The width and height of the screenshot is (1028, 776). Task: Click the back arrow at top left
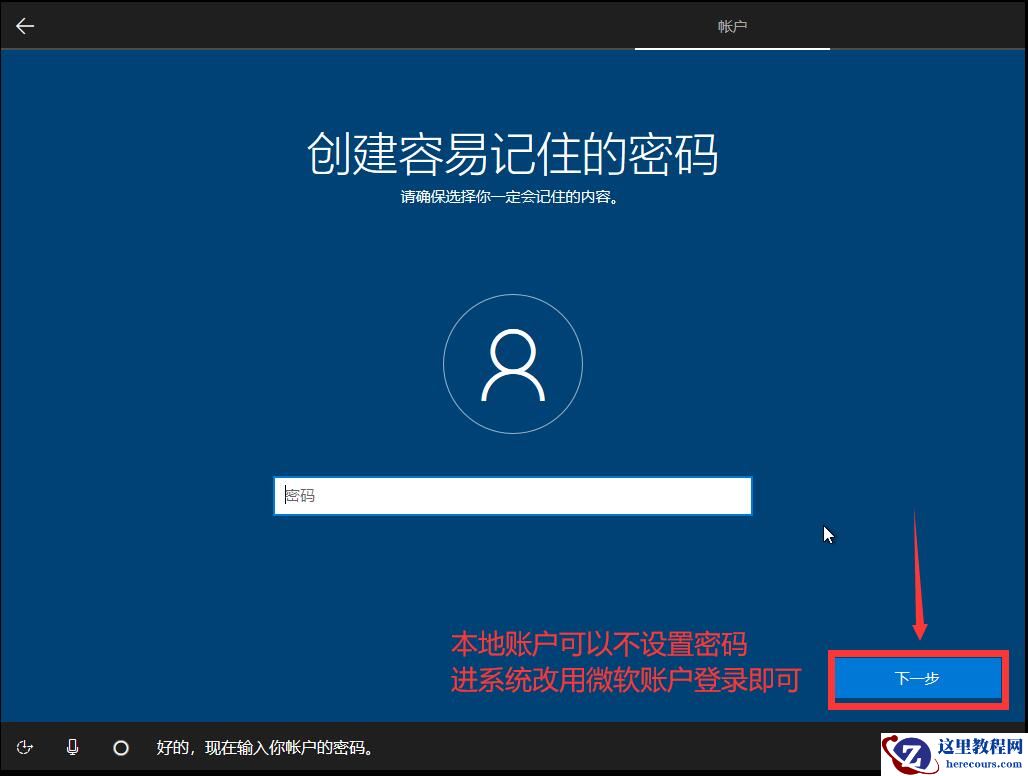click(24, 25)
